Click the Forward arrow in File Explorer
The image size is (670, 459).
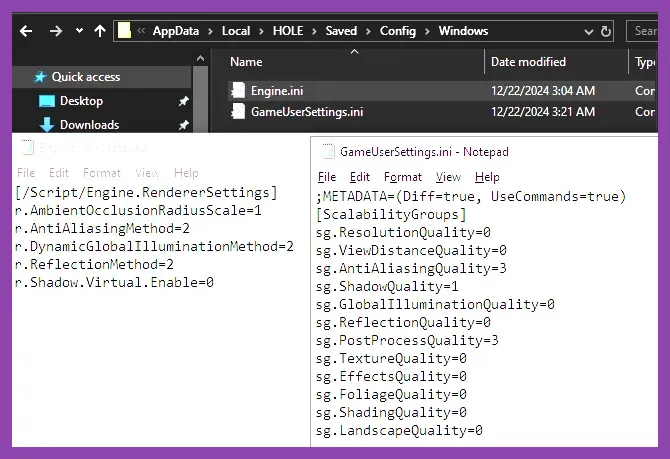[x=56, y=31]
